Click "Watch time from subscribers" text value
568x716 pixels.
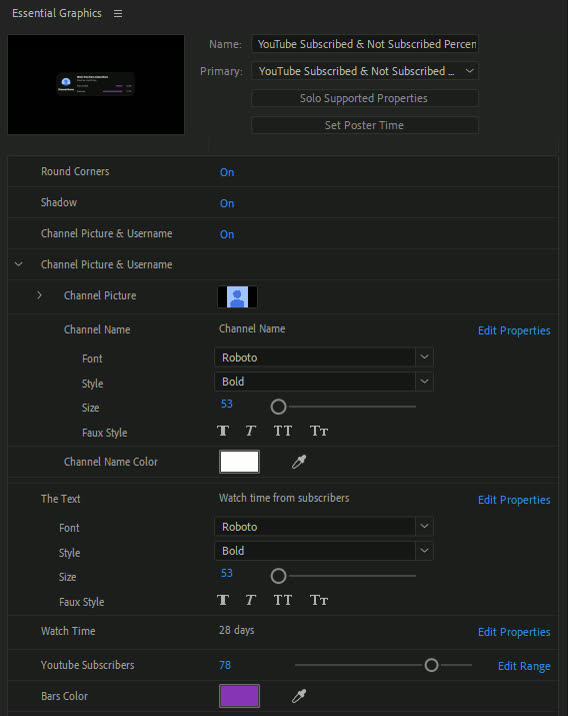[x=284, y=498]
